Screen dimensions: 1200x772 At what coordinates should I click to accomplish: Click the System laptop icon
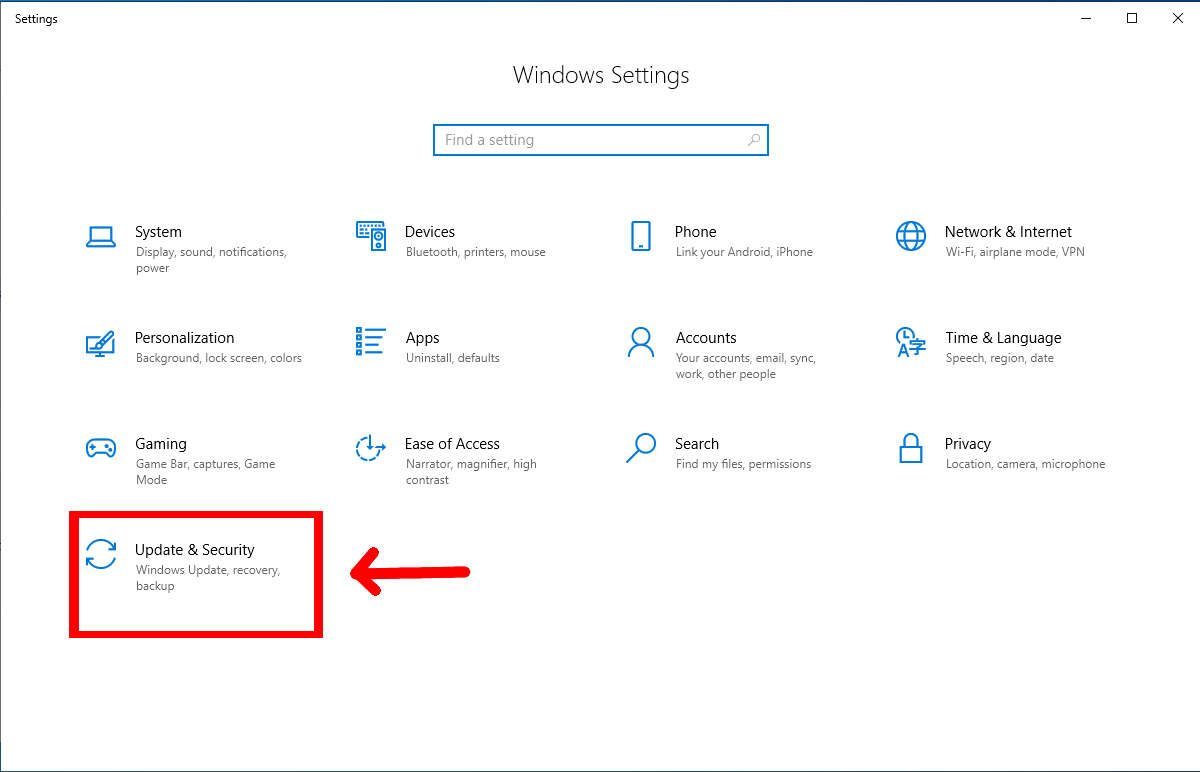101,237
